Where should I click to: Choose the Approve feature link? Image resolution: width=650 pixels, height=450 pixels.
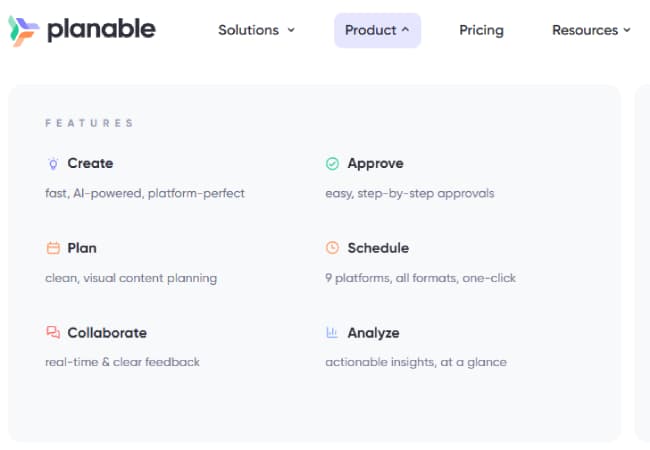(x=375, y=164)
